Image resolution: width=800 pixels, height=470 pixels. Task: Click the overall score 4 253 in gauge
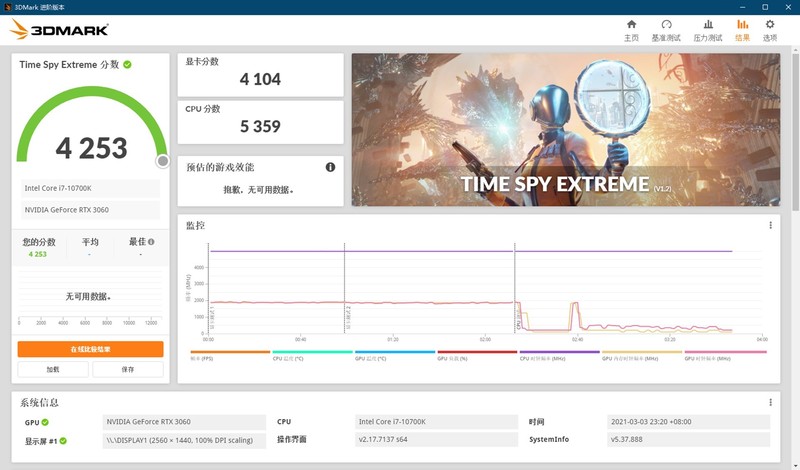(x=91, y=148)
